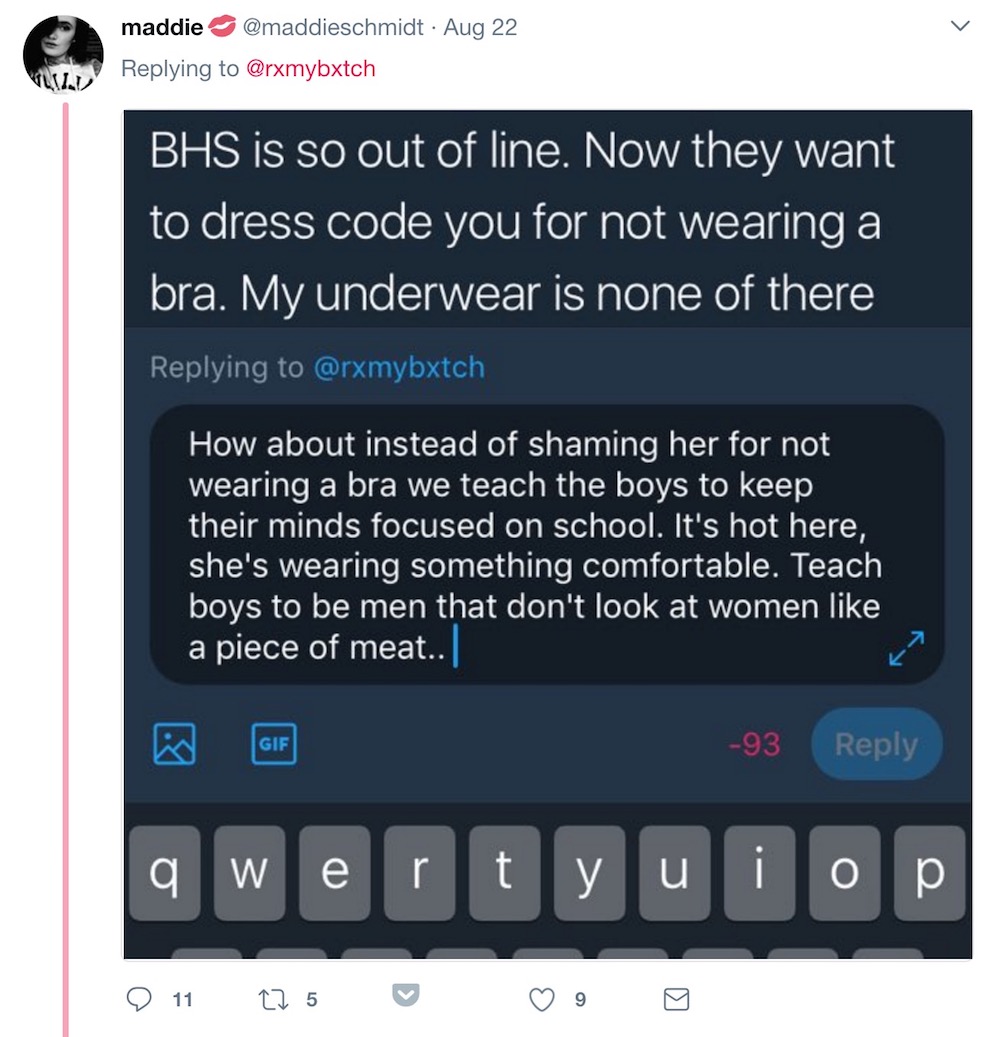Open the image attach icon in composer
The width and height of the screenshot is (1000, 1037).
(x=175, y=744)
